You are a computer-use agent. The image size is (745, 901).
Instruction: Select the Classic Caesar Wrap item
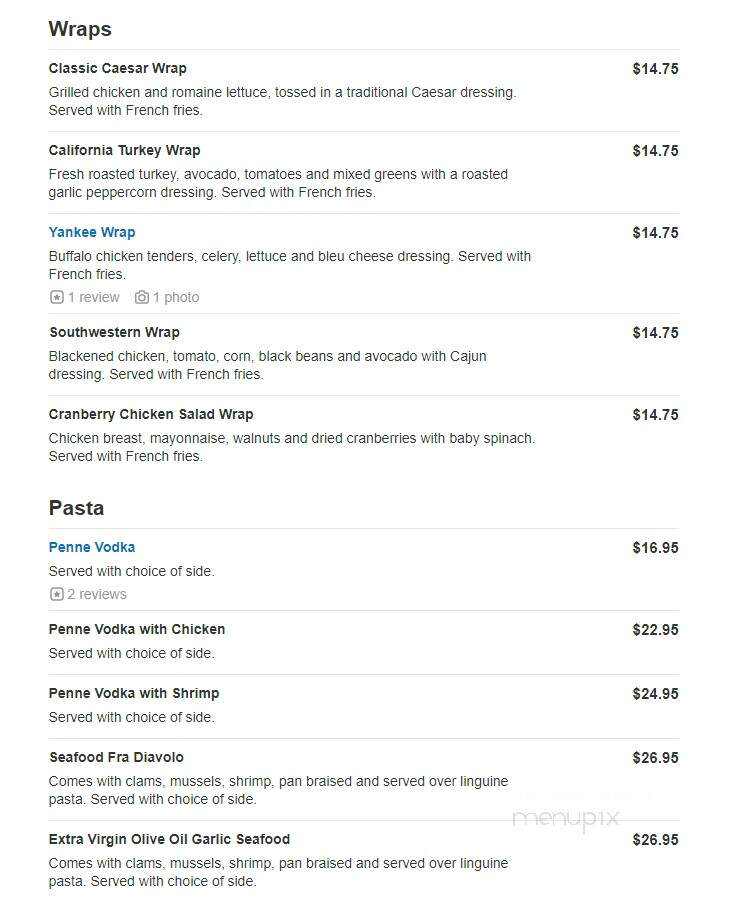118,68
